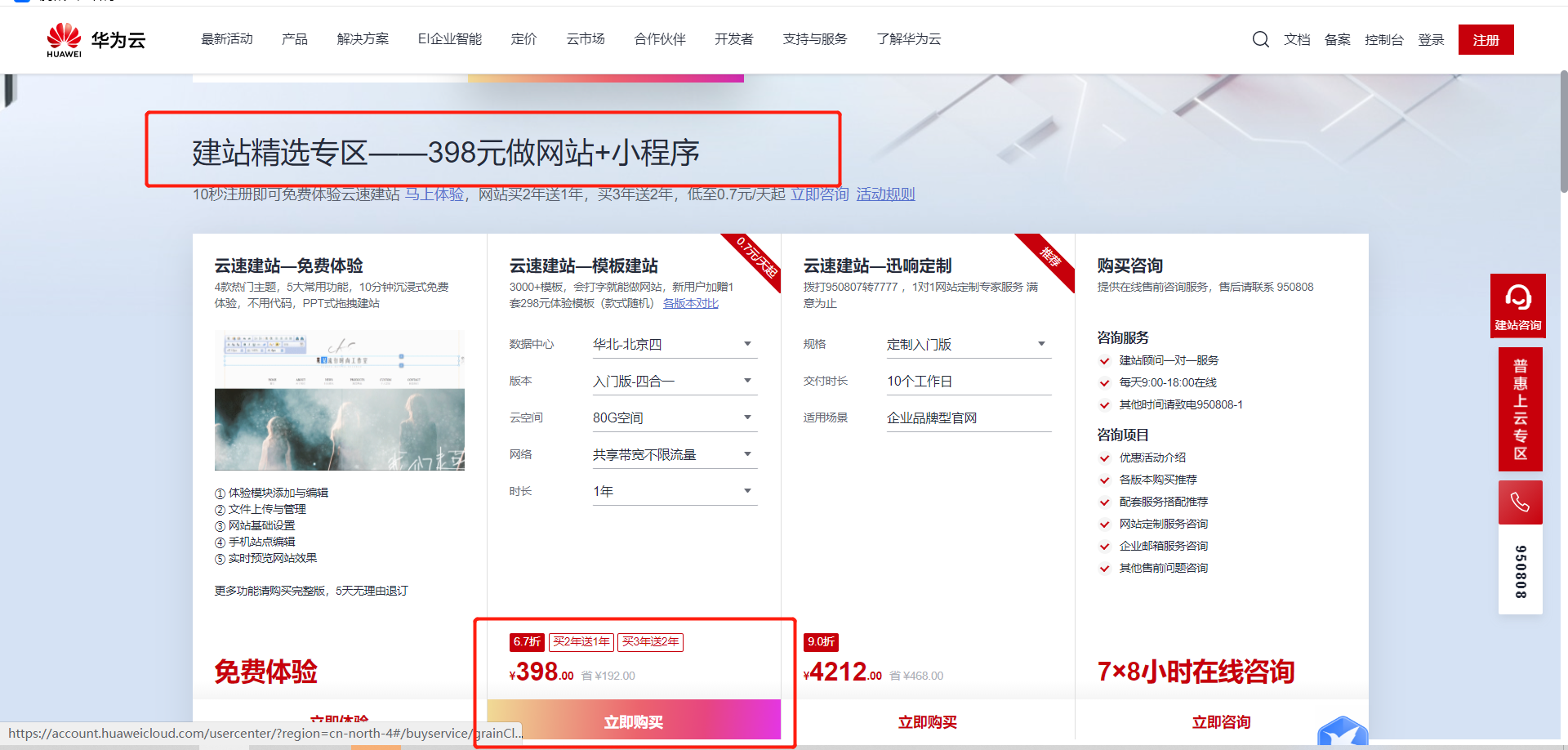Viewport: 1568px width, 750px height.
Task: Open the 最新活动 menu
Action: click(x=227, y=39)
